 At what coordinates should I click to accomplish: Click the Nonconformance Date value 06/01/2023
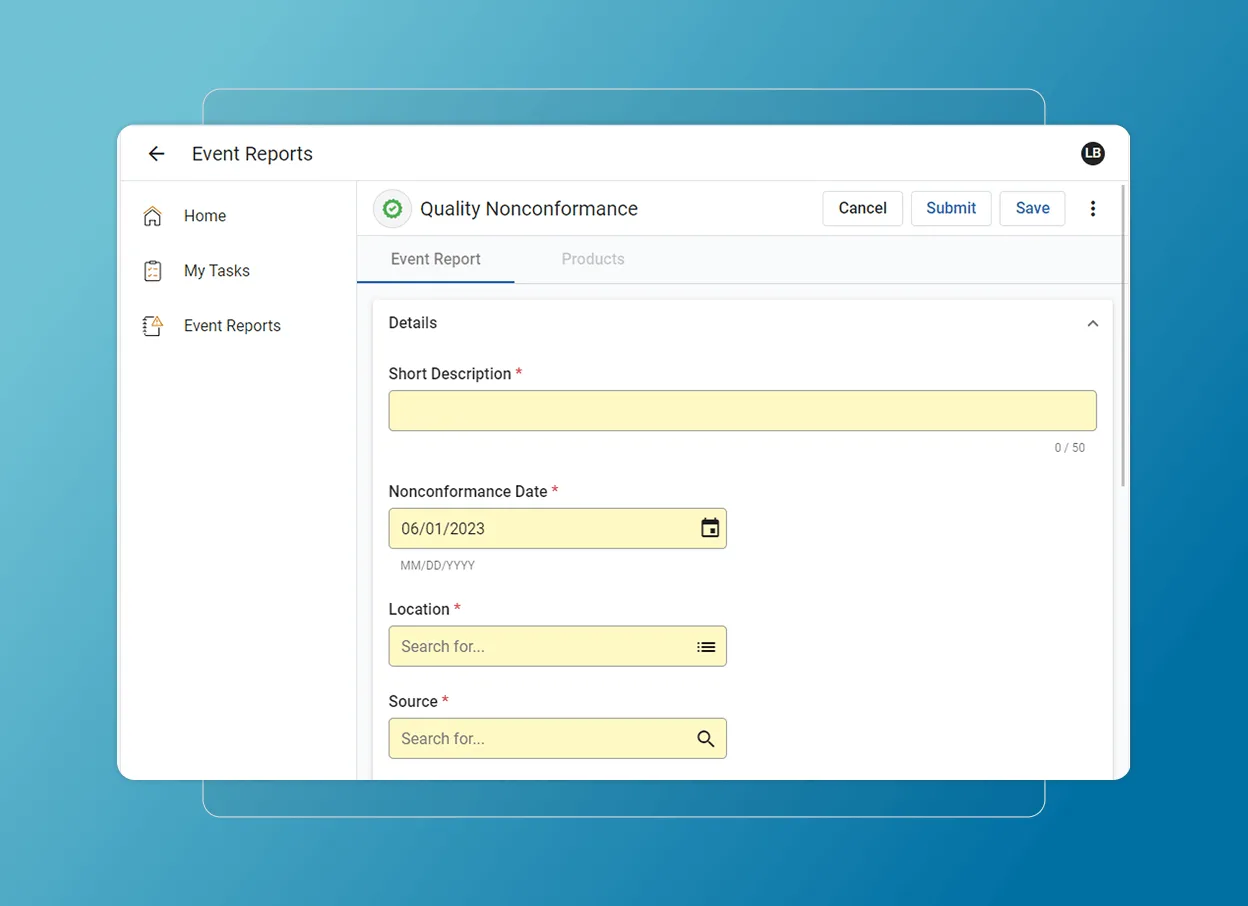pyautogui.click(x=443, y=528)
